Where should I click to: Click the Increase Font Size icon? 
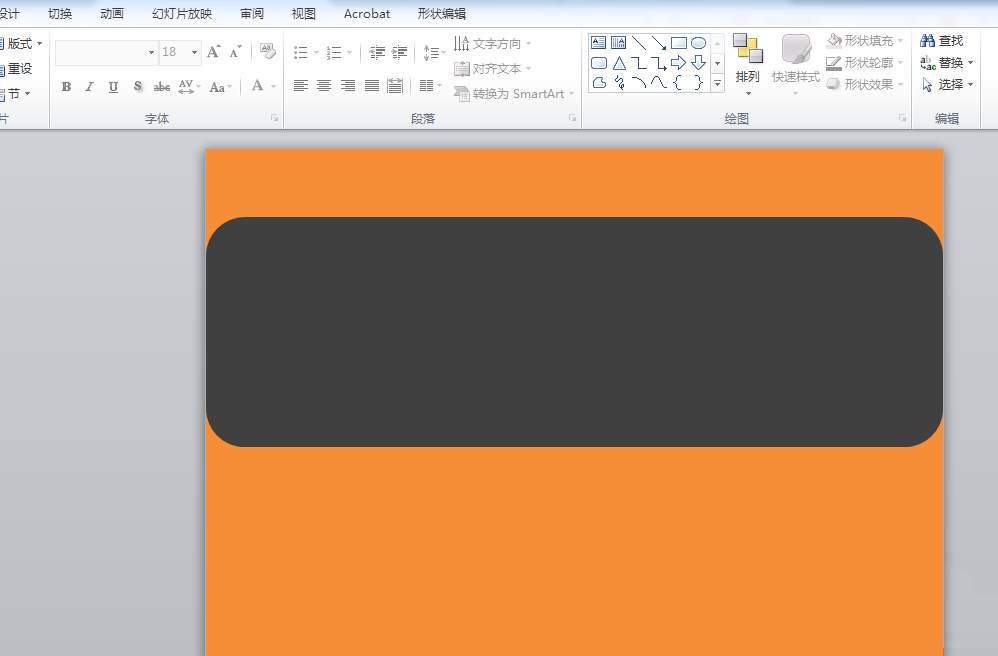pyautogui.click(x=214, y=52)
